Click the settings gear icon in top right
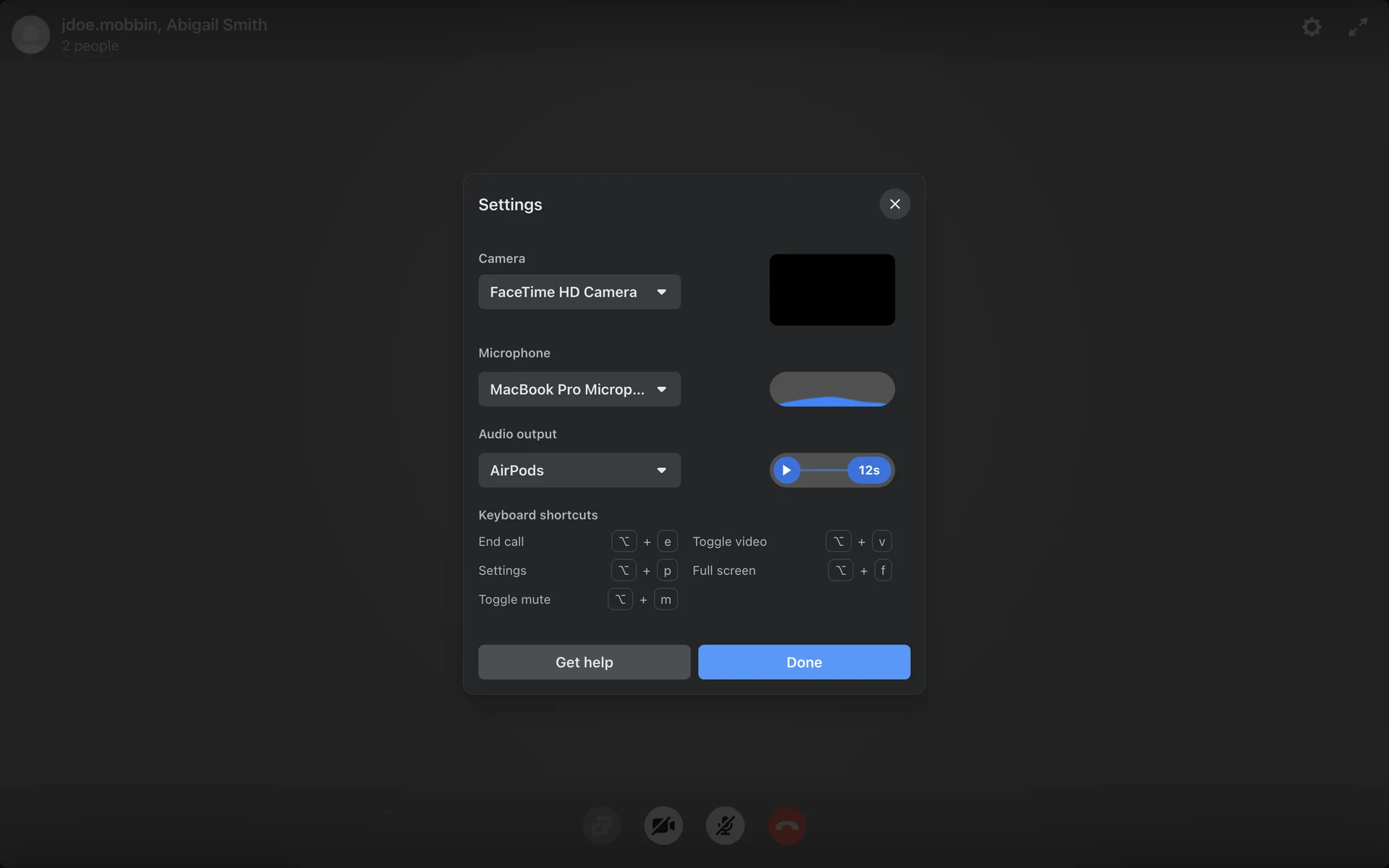 pyautogui.click(x=1312, y=27)
